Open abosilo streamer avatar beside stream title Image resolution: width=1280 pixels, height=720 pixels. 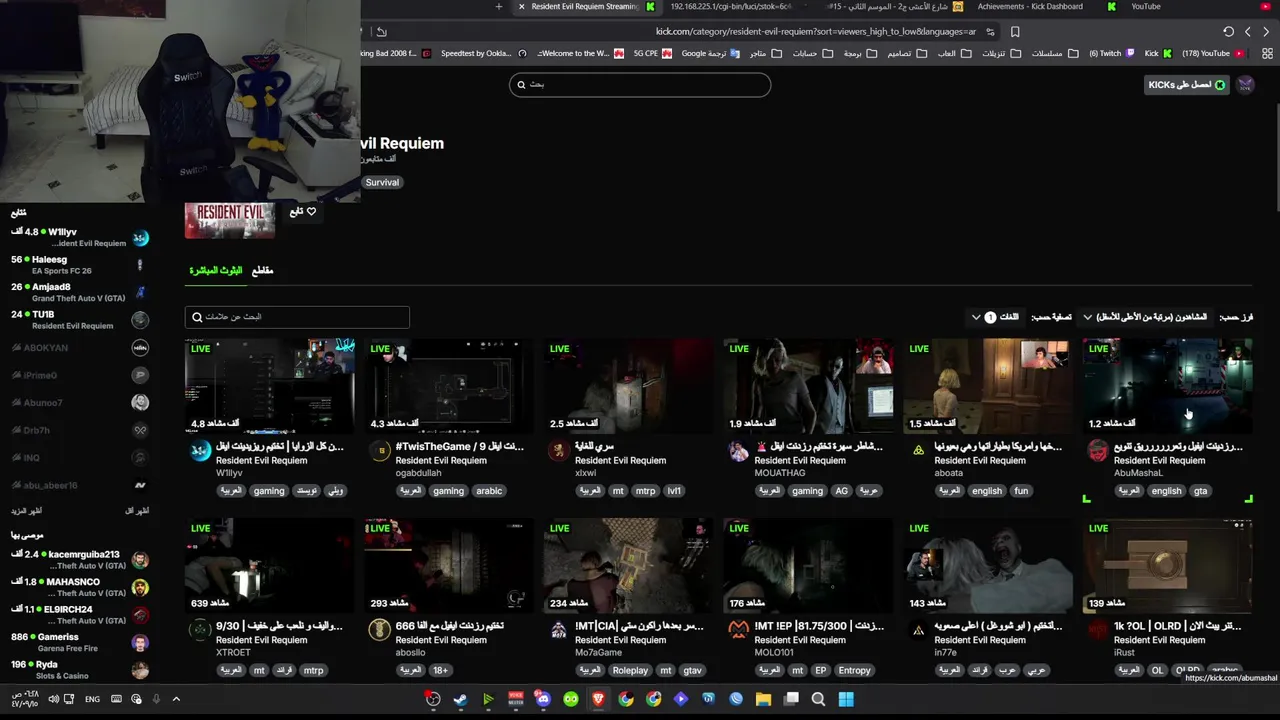coord(379,630)
